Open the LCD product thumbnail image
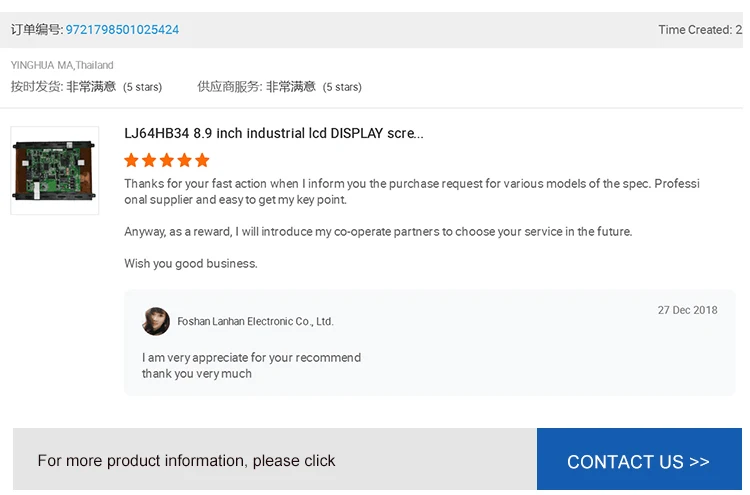The image size is (750, 495). click(x=54, y=170)
